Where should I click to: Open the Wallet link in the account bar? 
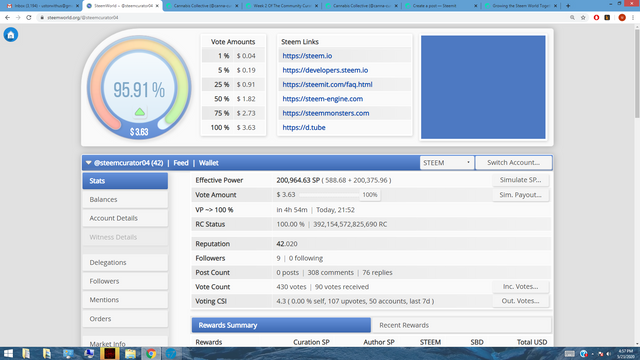(209, 163)
